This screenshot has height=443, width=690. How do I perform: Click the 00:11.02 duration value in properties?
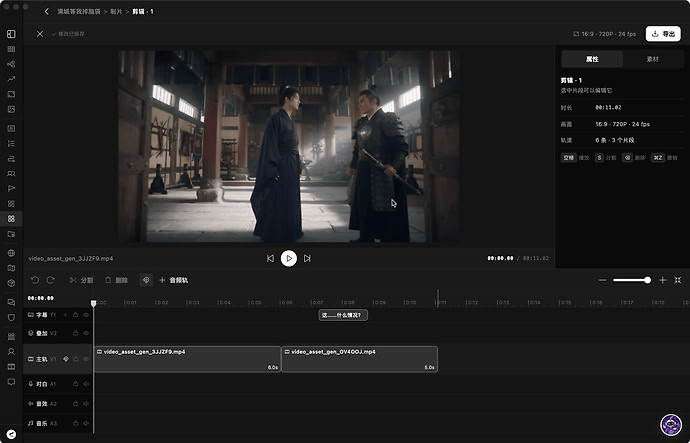coord(608,107)
